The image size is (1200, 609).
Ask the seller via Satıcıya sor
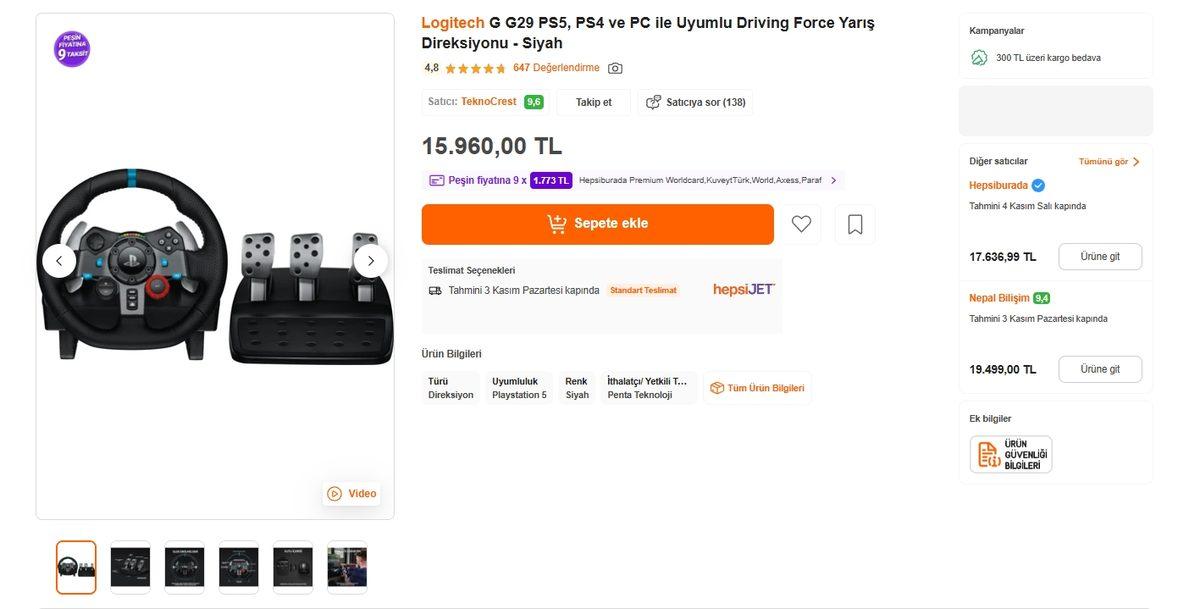(695, 102)
